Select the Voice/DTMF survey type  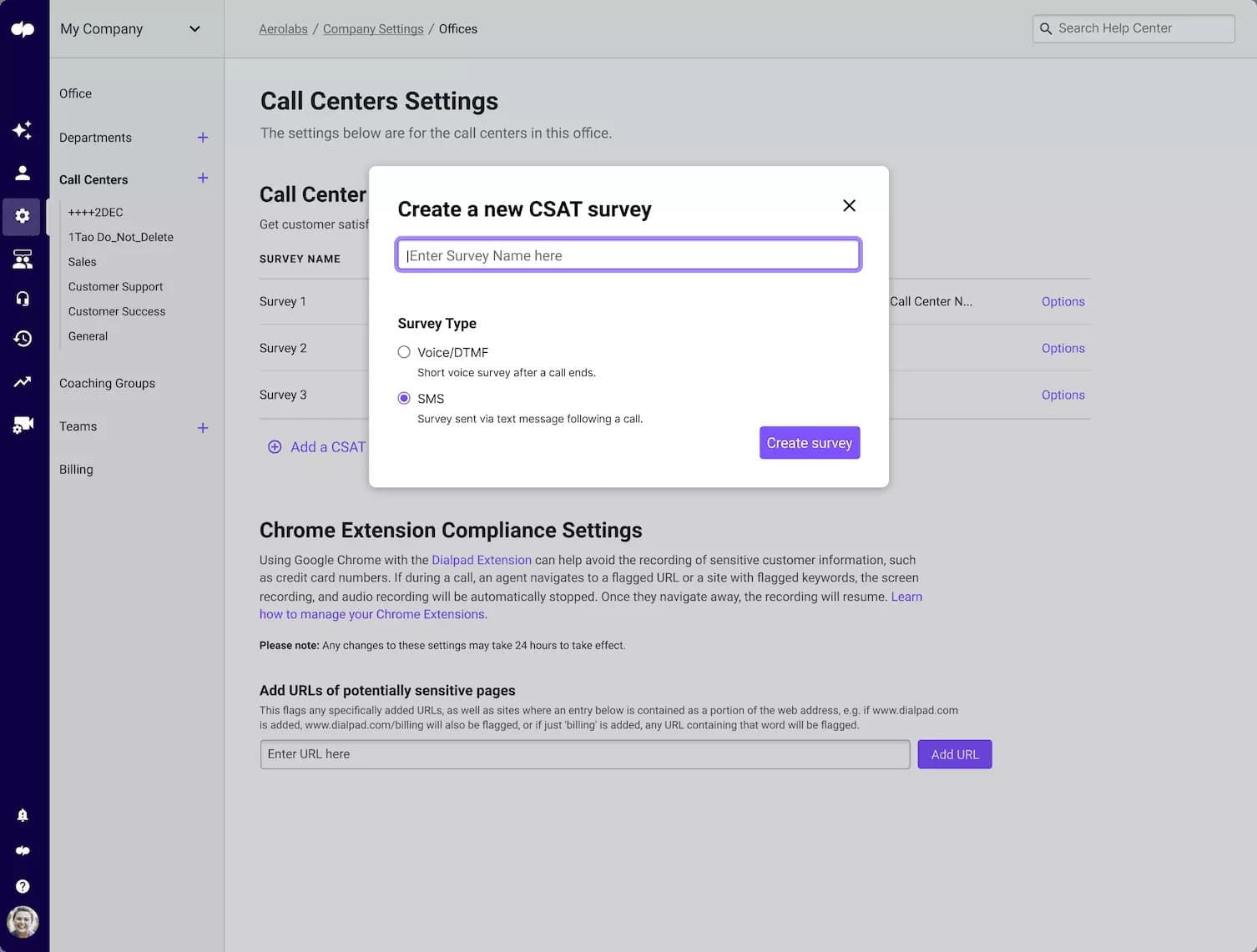point(404,352)
